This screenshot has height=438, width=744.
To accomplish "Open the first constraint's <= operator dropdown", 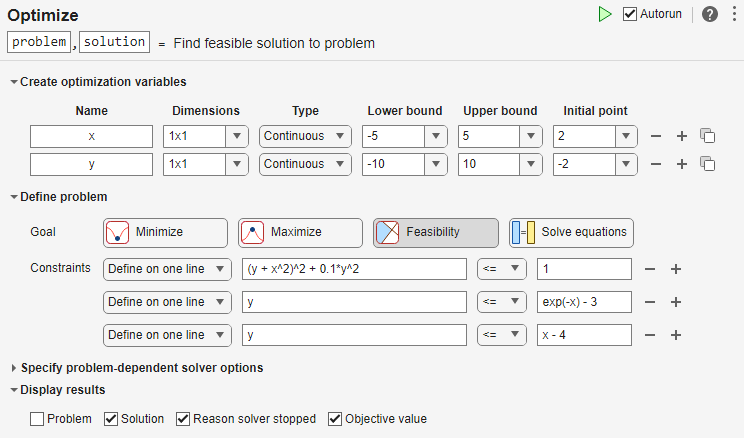I will (x=502, y=268).
